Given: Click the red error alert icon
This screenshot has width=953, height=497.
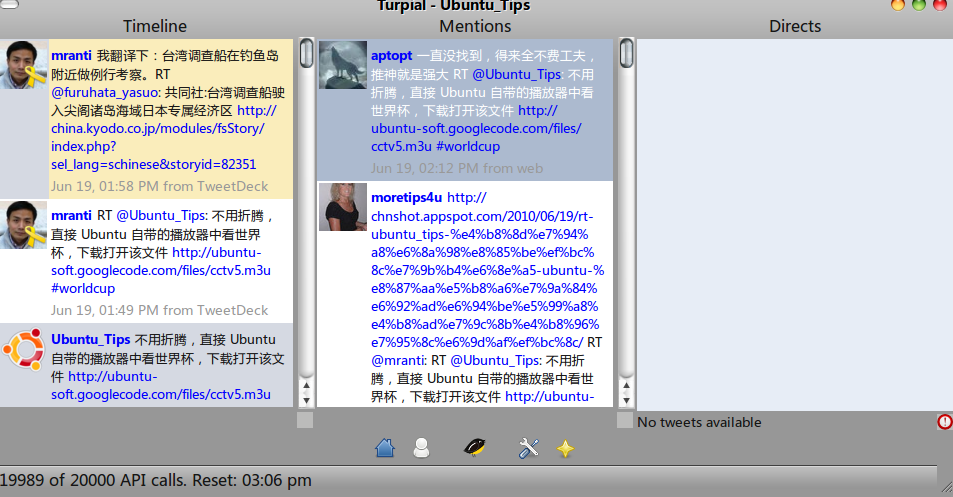Looking at the screenshot, I should [x=945, y=422].
